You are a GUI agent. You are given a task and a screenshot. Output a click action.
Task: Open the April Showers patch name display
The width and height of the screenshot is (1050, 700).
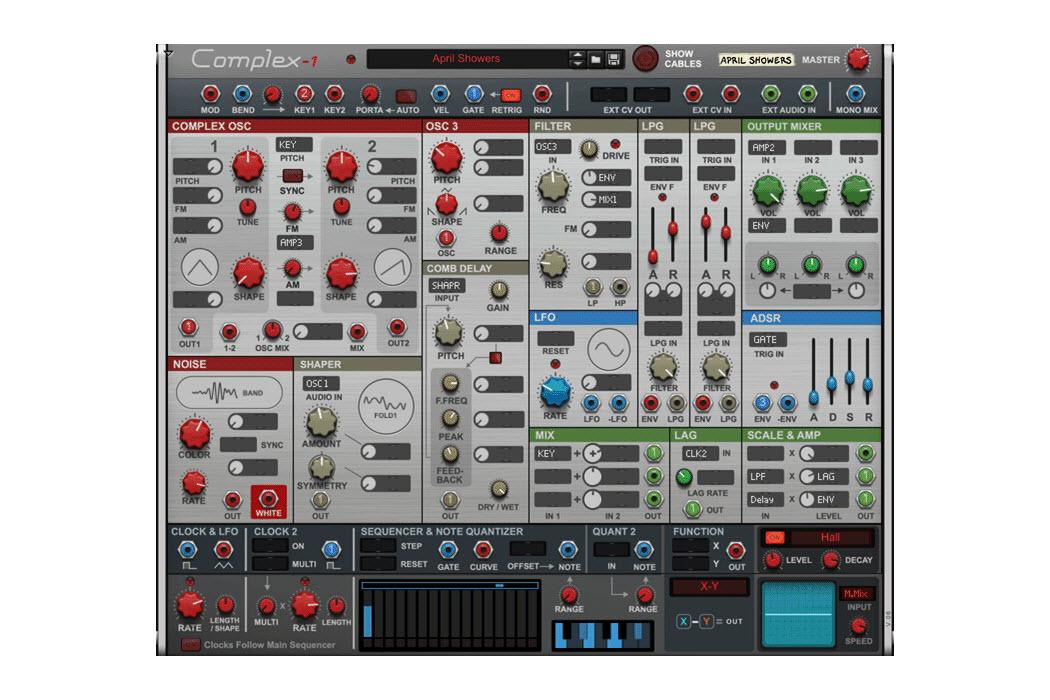click(466, 59)
